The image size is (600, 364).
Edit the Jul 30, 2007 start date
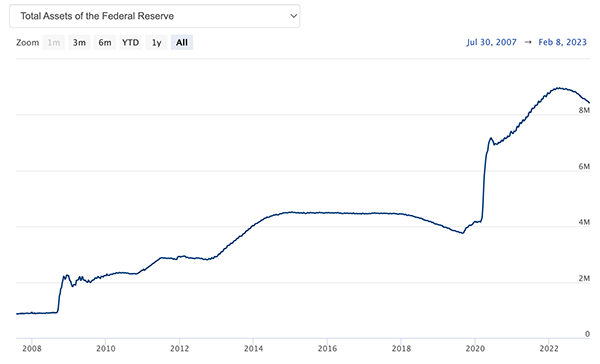click(x=491, y=42)
